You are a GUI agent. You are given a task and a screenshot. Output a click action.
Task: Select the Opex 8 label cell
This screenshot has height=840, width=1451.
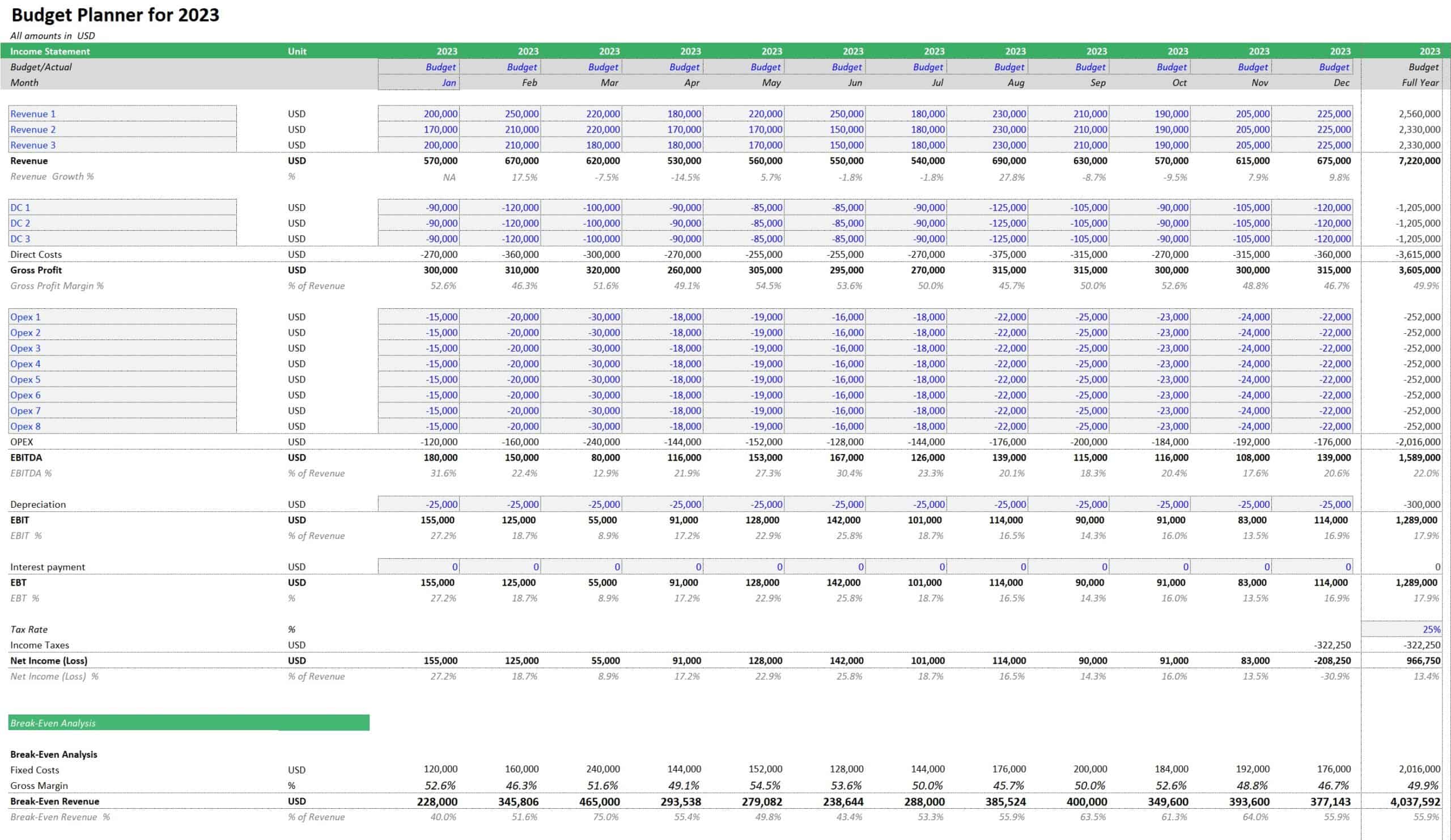(x=122, y=426)
